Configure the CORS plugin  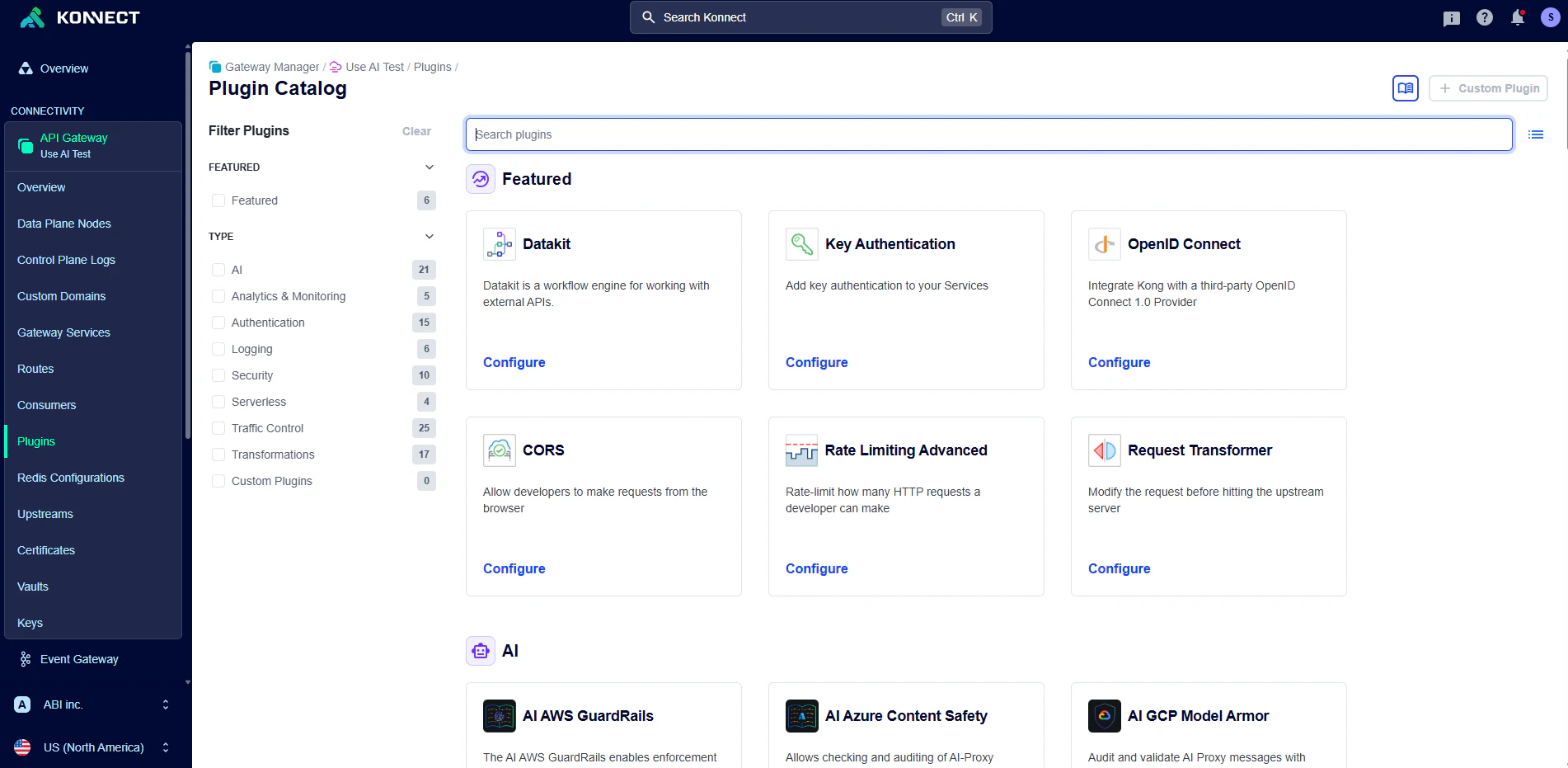tap(514, 568)
